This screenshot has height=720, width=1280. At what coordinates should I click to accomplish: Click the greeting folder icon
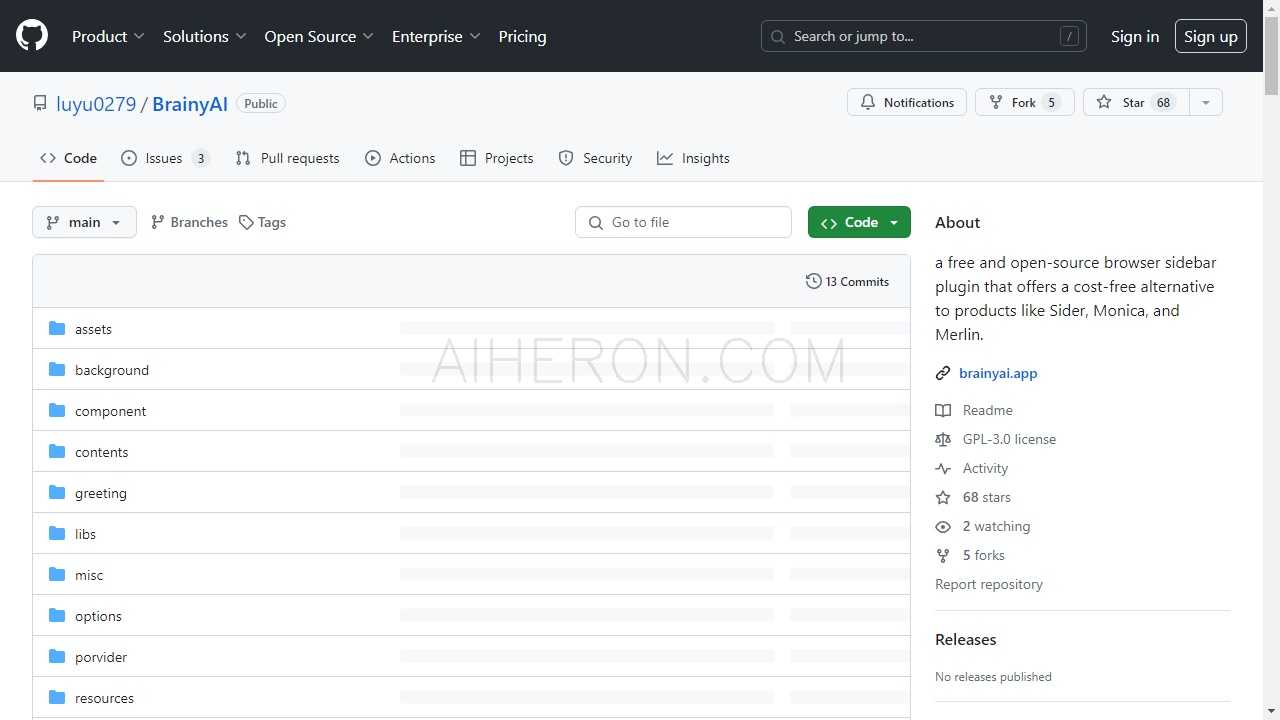[57, 493]
